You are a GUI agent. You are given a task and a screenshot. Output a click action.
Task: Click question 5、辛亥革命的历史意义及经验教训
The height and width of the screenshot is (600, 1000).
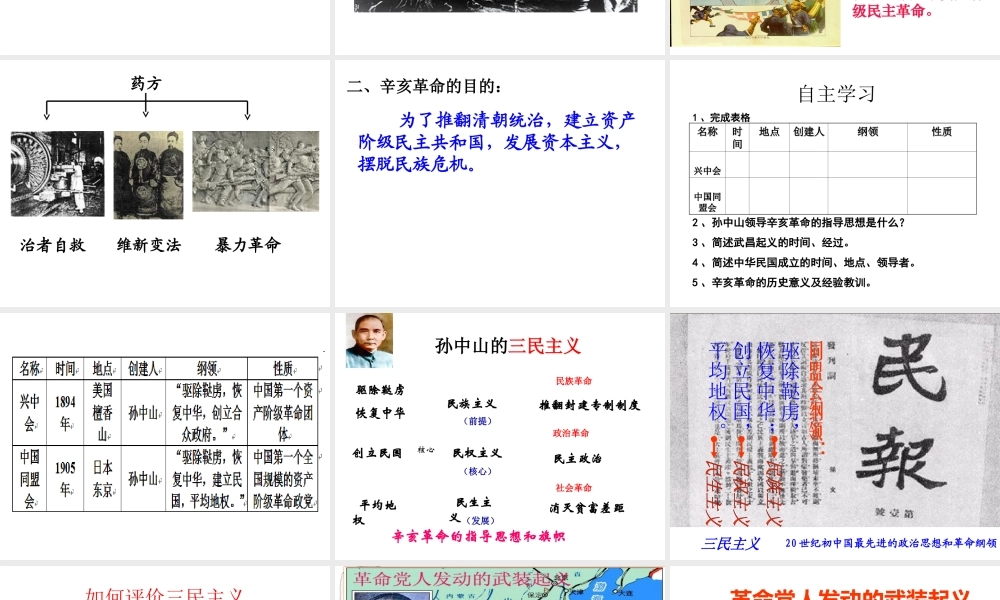point(782,282)
